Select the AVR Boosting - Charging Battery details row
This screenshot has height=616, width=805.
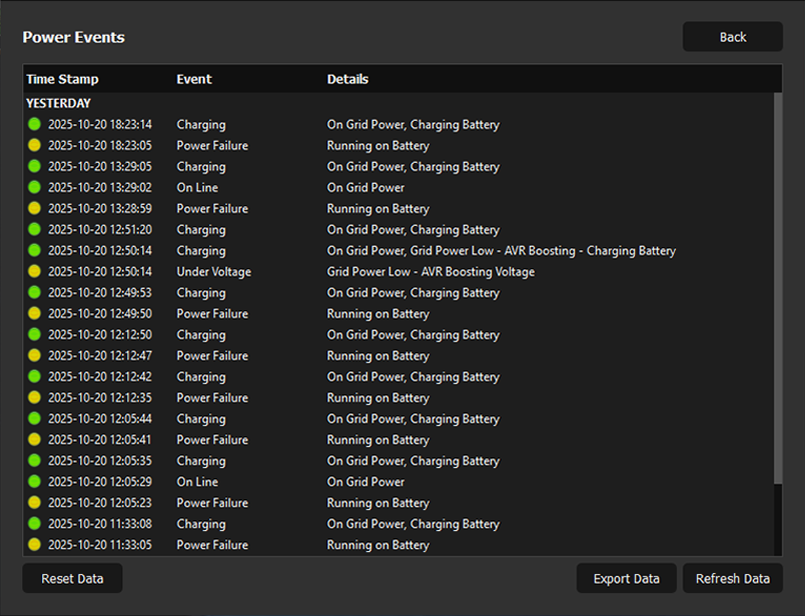[x=501, y=251]
